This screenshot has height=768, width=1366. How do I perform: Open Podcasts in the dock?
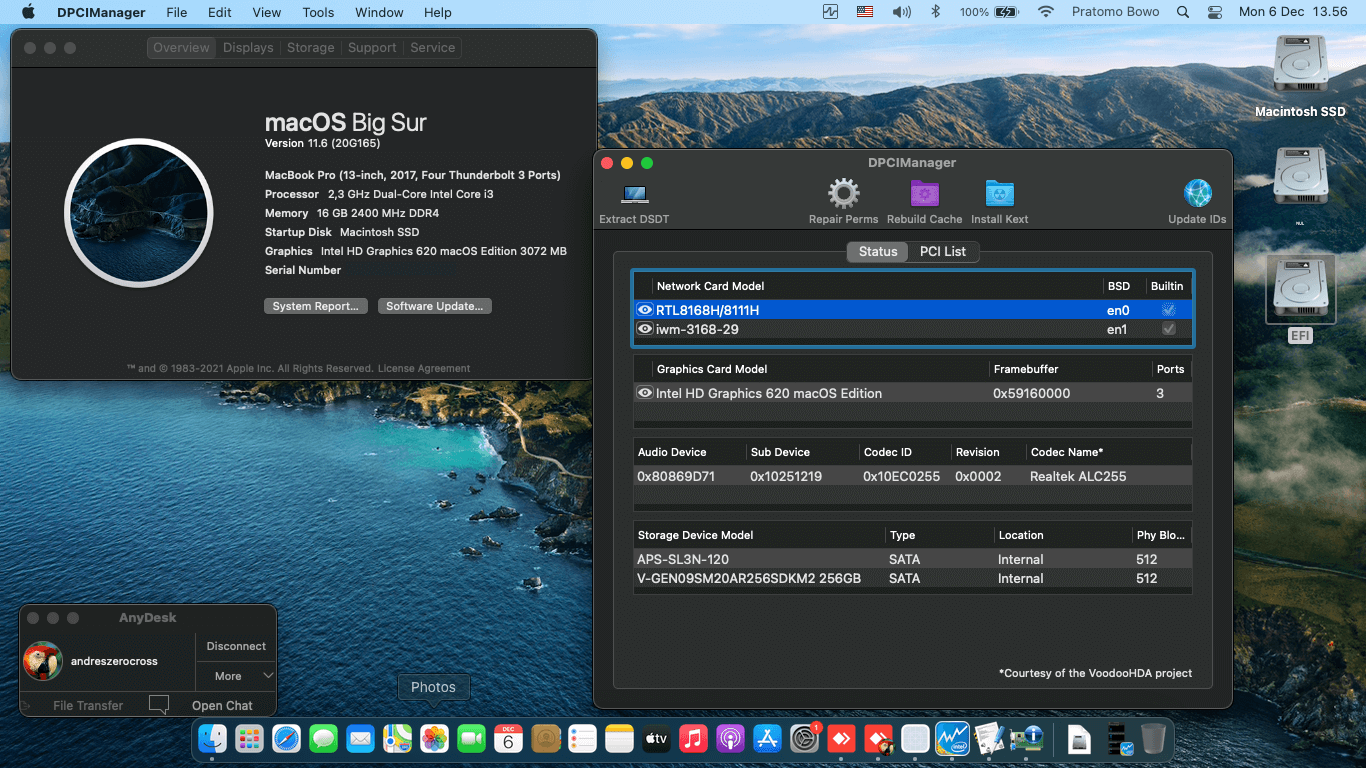(x=730, y=738)
